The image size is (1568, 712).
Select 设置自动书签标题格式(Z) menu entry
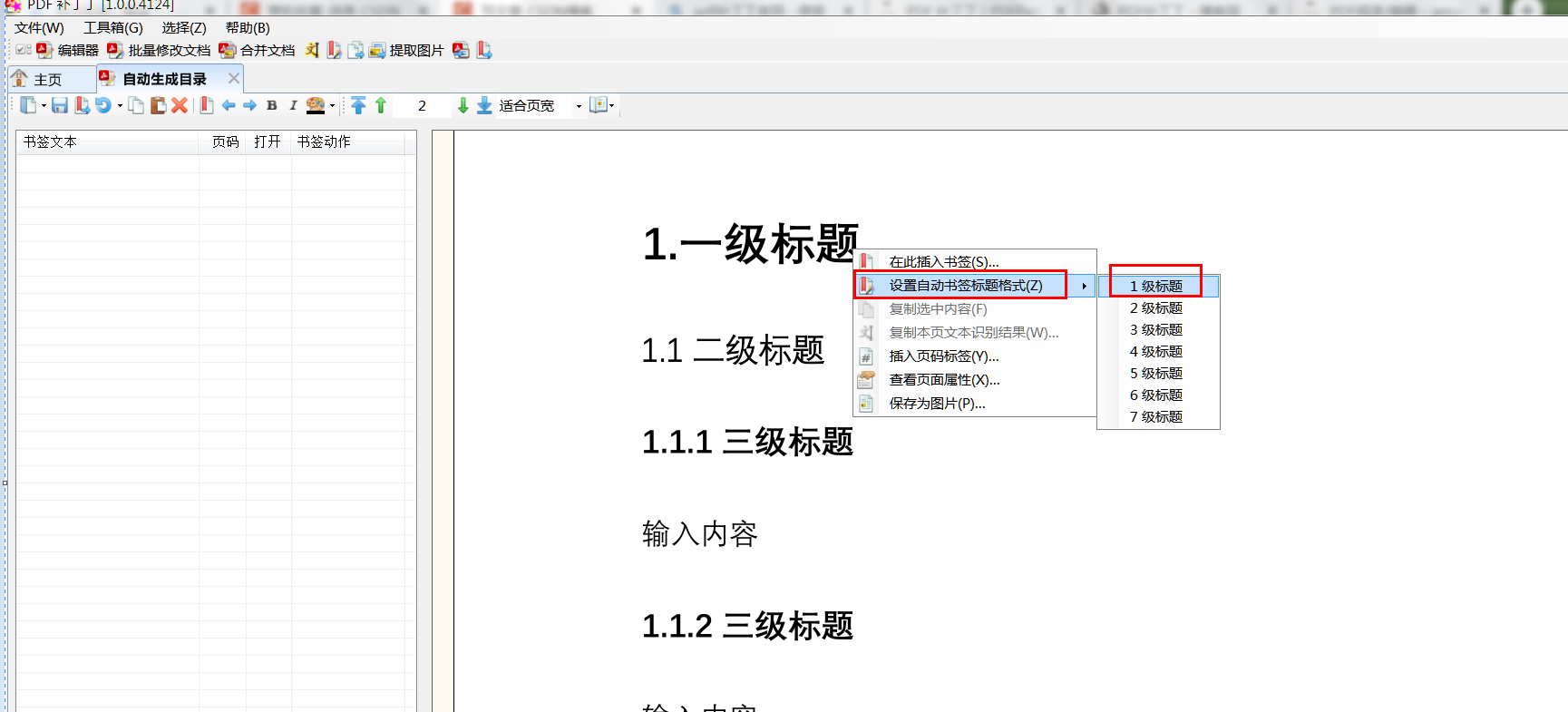coord(975,285)
